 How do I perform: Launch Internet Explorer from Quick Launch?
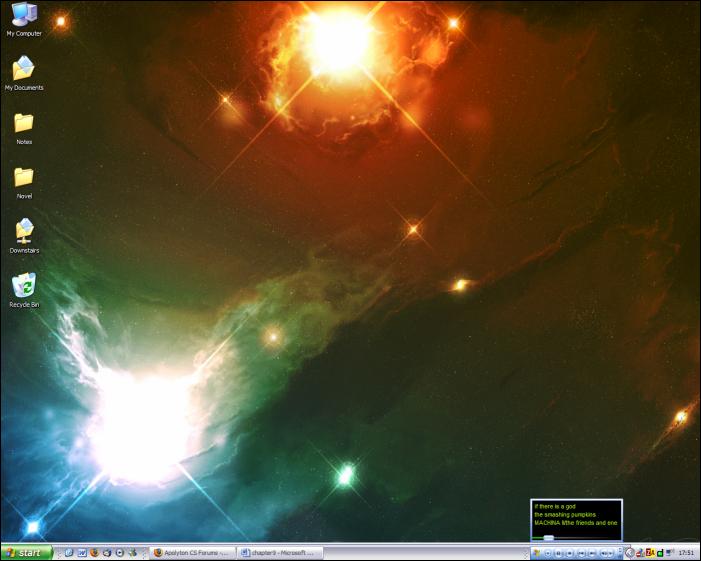click(x=69, y=552)
